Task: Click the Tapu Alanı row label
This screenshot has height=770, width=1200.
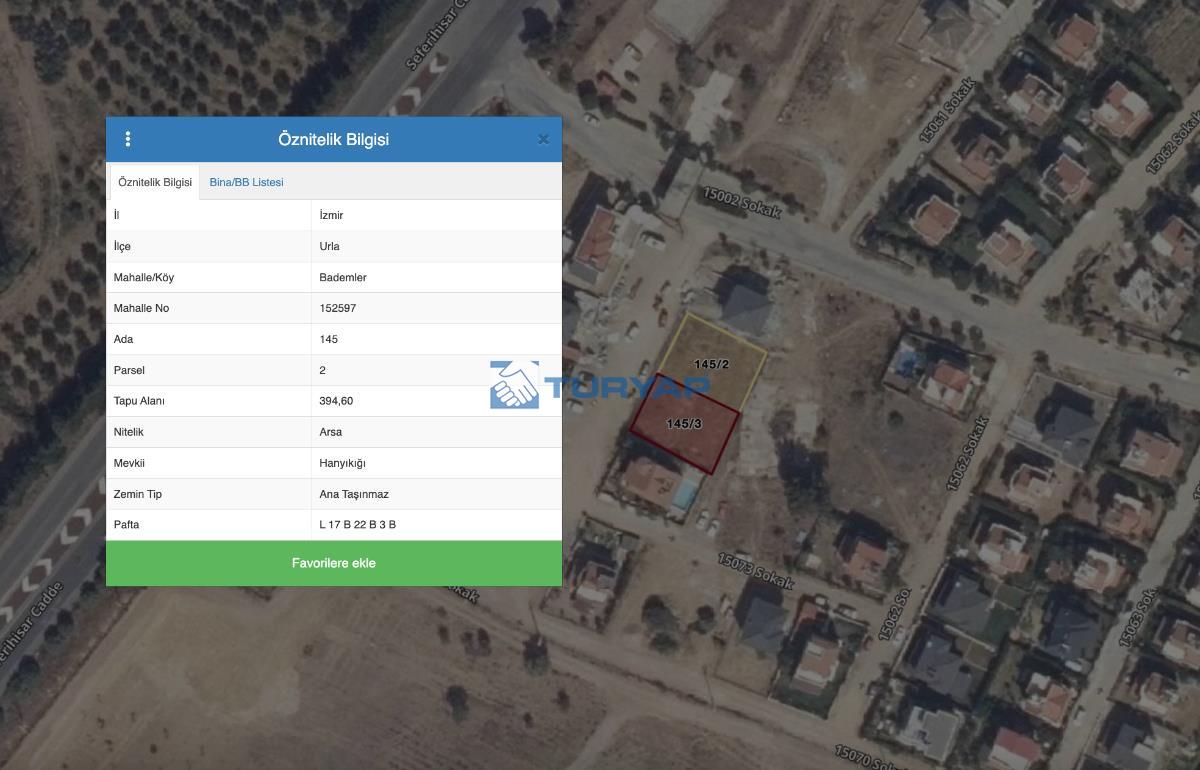Action: click(139, 401)
